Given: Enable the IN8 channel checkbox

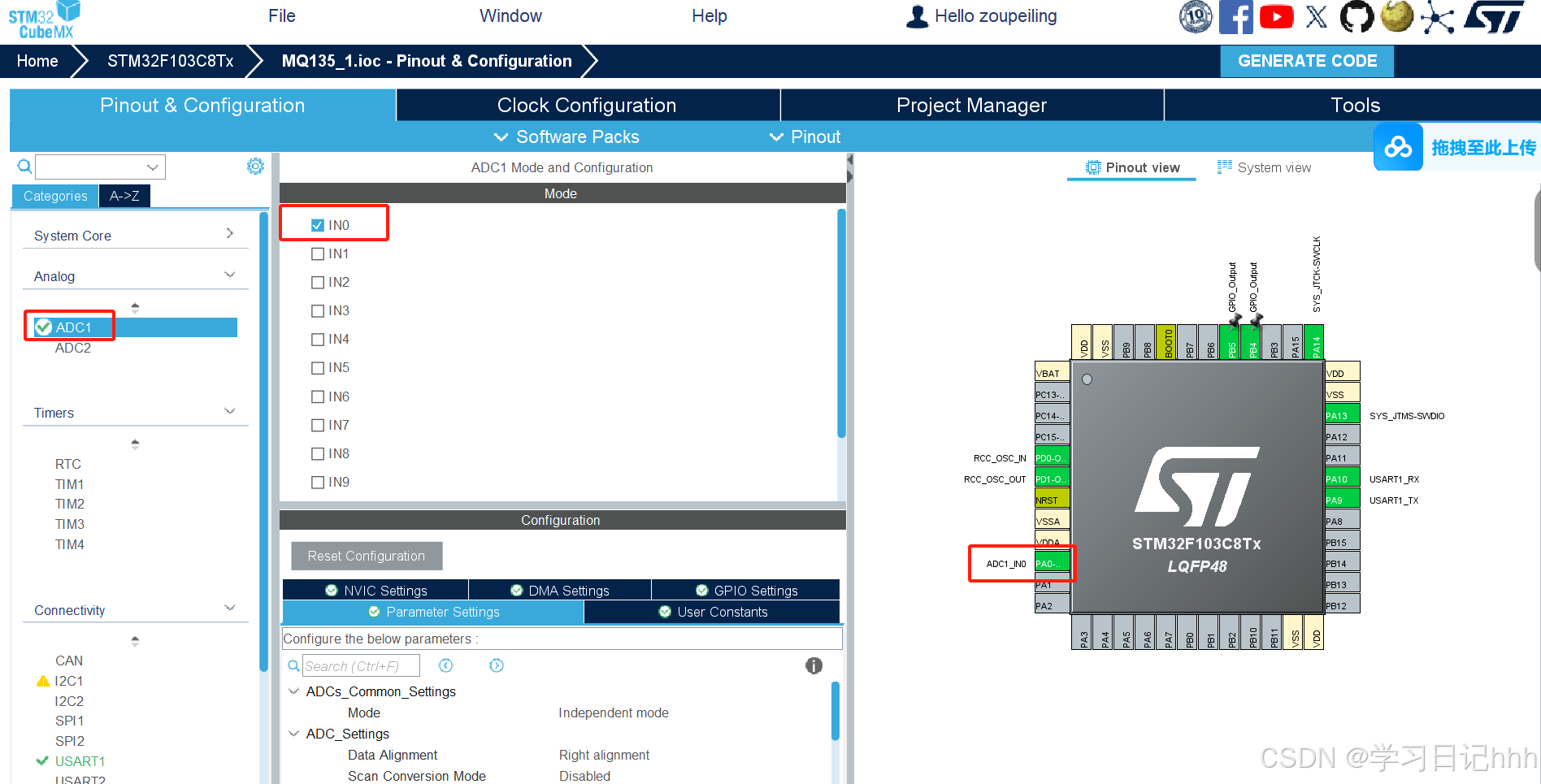Looking at the screenshot, I should [x=318, y=453].
